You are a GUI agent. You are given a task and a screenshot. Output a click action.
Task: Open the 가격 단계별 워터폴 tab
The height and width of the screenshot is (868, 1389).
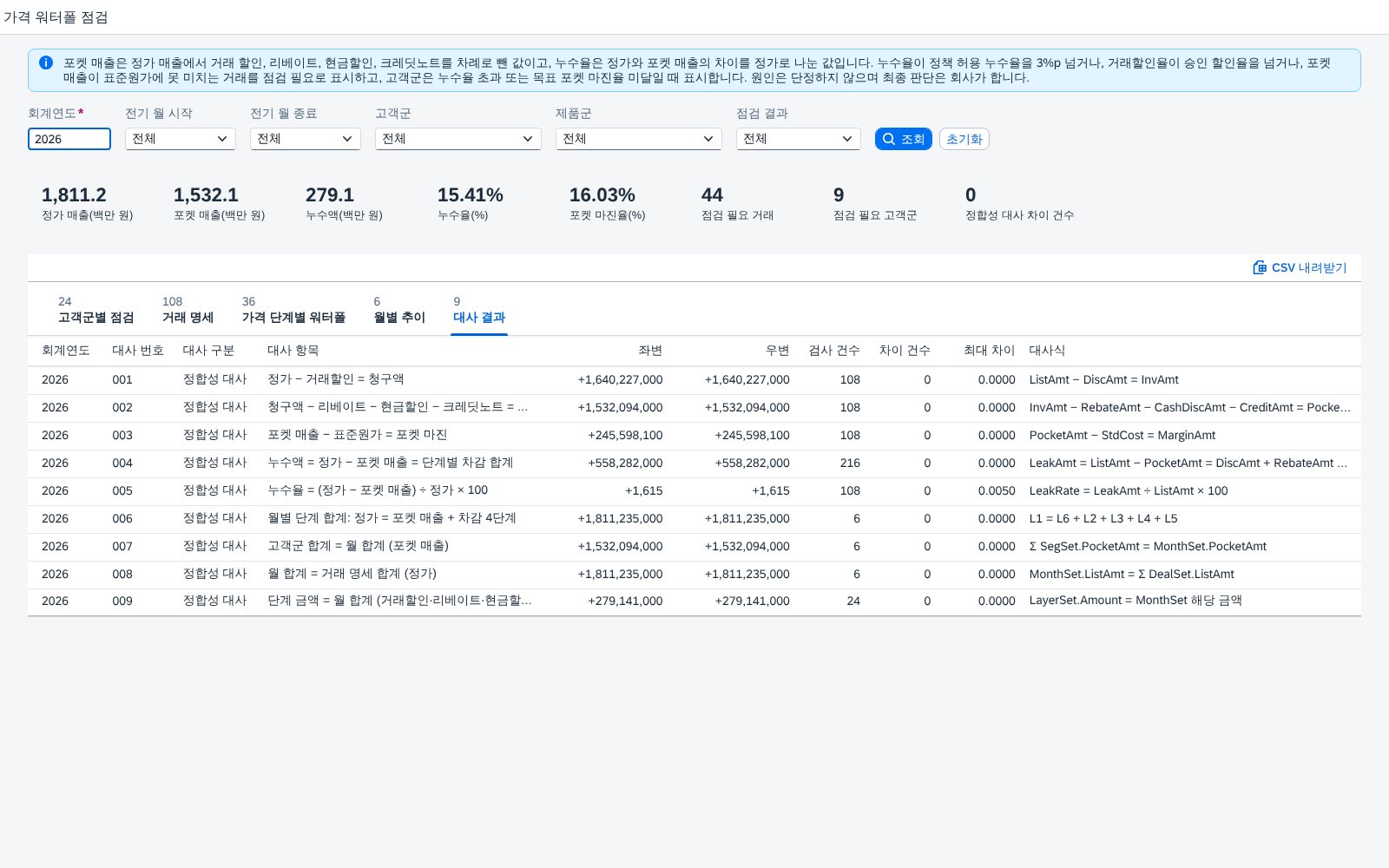[x=293, y=310]
